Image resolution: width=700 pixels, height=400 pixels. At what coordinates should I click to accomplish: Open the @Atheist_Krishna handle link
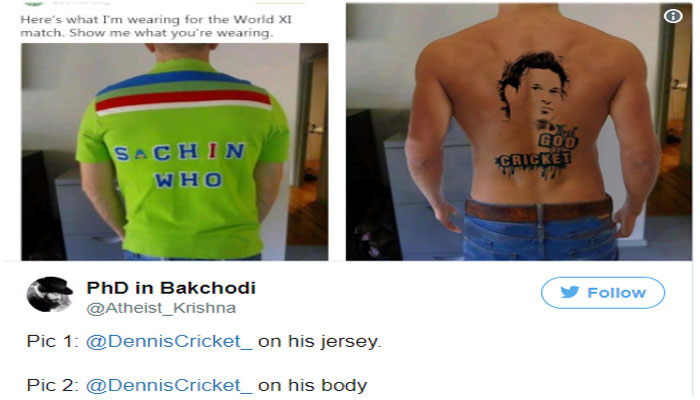[161, 308]
